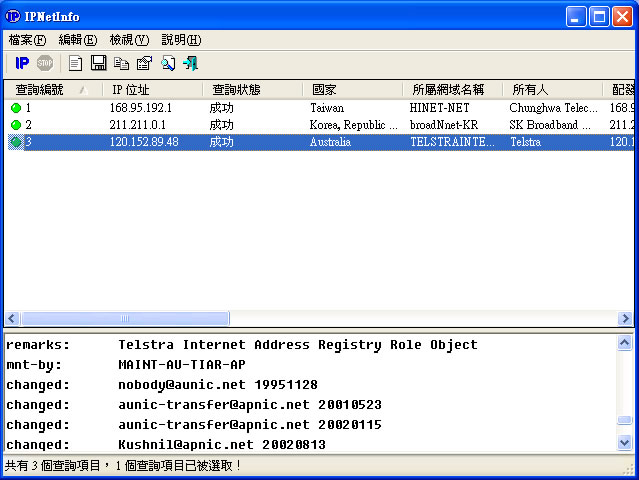Click the HTML report page icon

point(75,63)
